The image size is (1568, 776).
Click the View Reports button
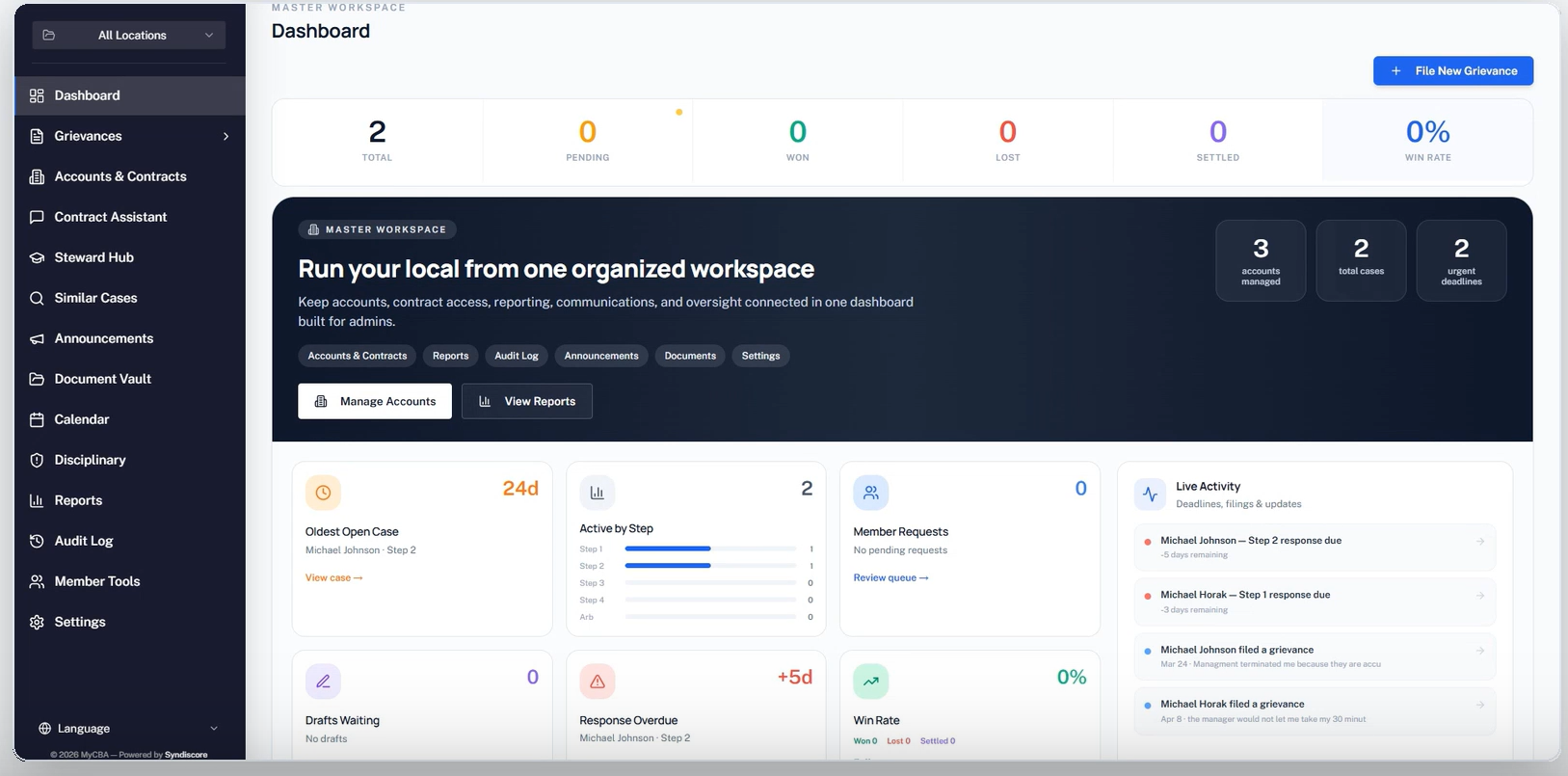527,401
